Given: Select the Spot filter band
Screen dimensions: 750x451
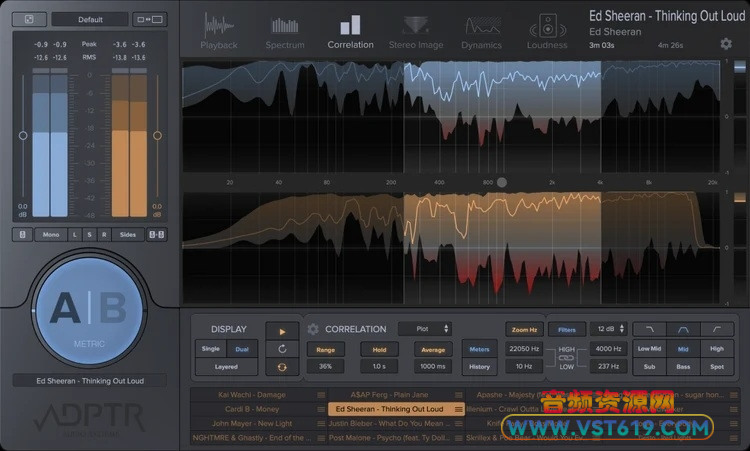Looking at the screenshot, I should pos(717,367).
